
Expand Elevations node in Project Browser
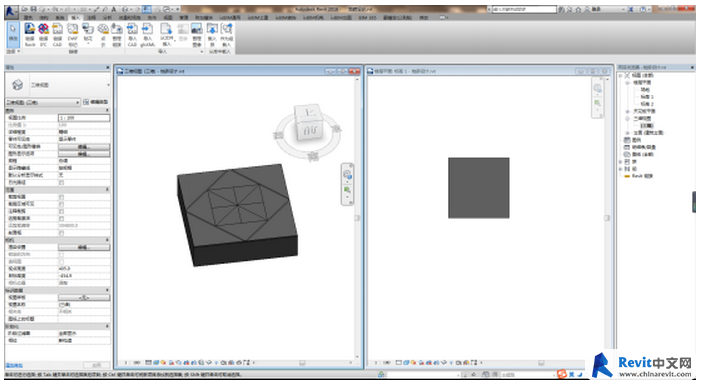(628, 133)
